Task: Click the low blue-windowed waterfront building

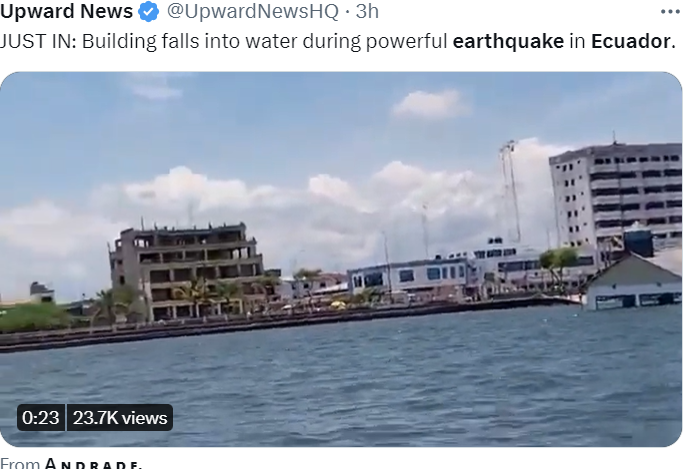Action: 410,277
